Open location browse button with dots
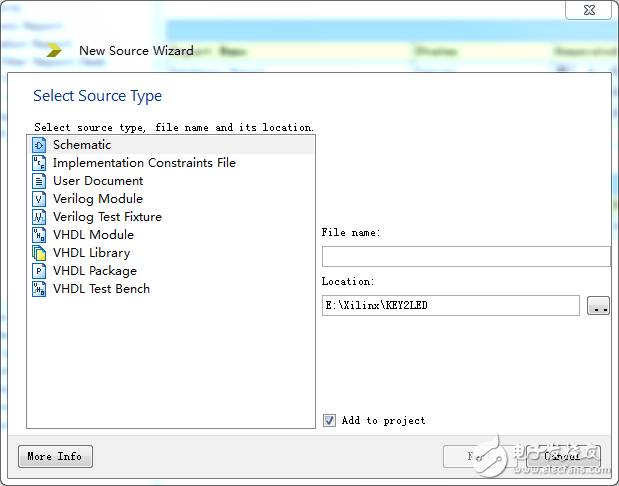This screenshot has width=619, height=486. pyautogui.click(x=599, y=306)
